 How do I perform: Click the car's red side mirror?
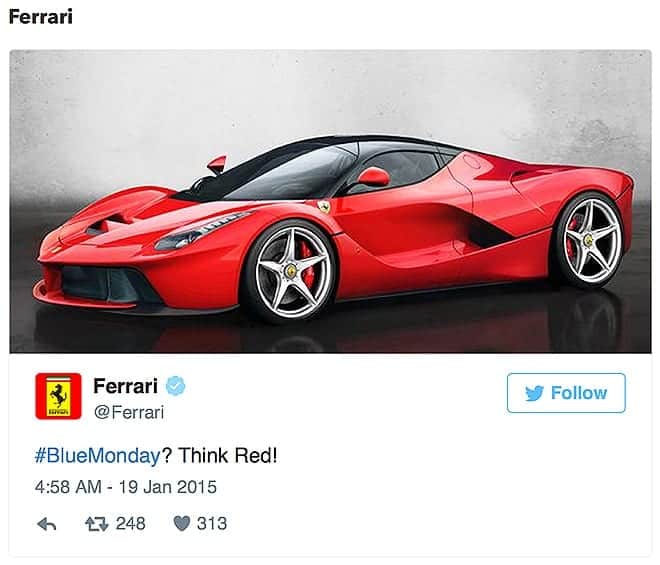click(373, 177)
